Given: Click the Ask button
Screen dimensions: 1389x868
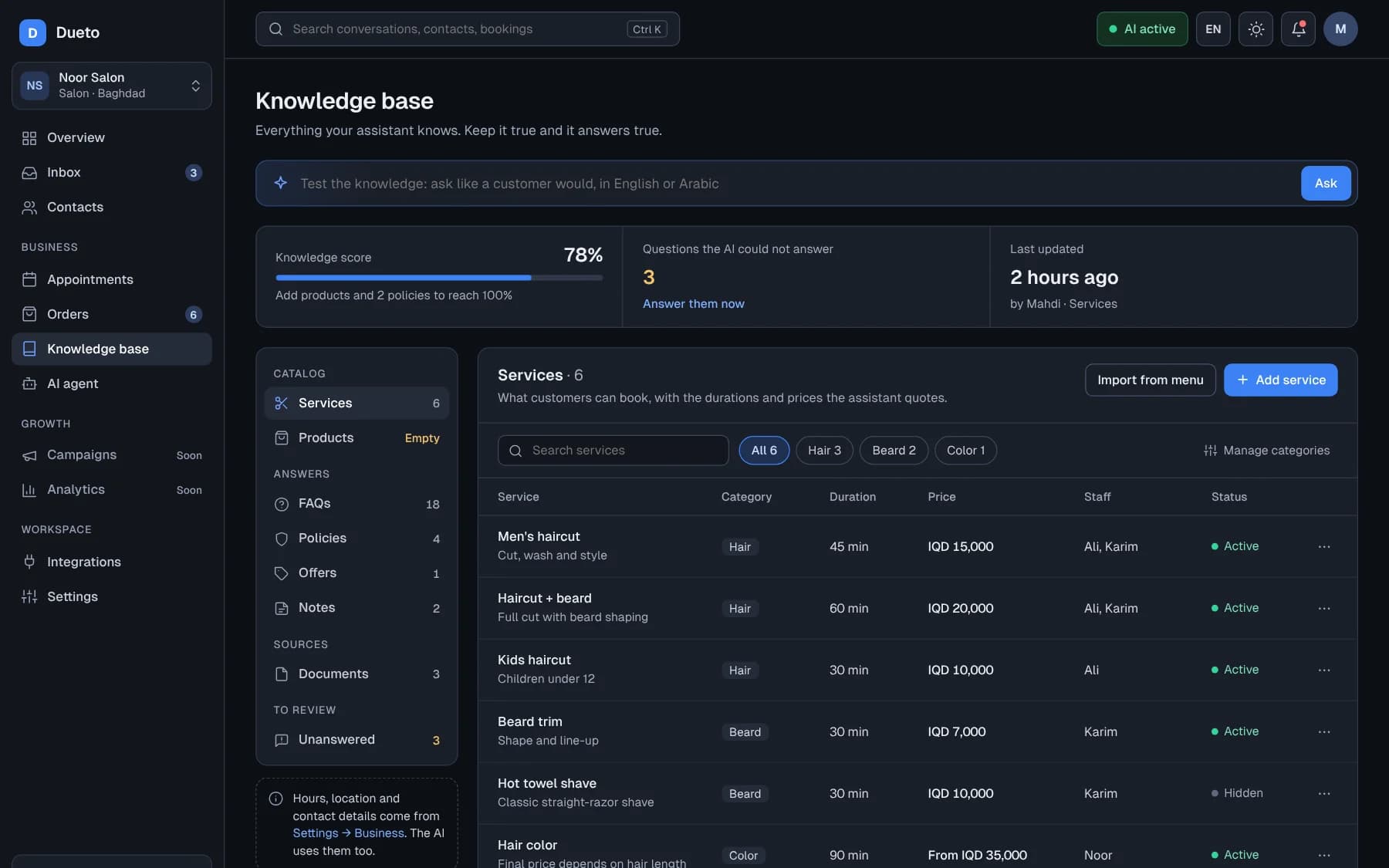Looking at the screenshot, I should click(1326, 183).
